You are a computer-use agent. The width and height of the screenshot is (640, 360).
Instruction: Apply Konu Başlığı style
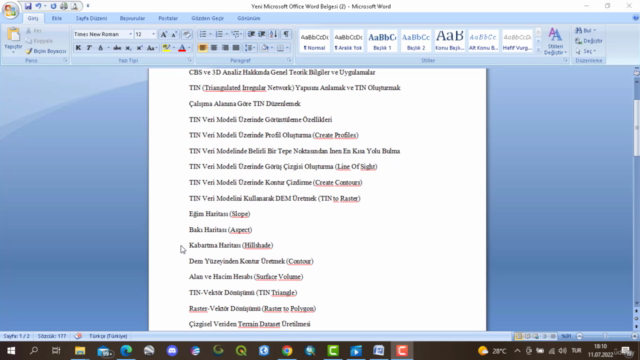(449, 40)
